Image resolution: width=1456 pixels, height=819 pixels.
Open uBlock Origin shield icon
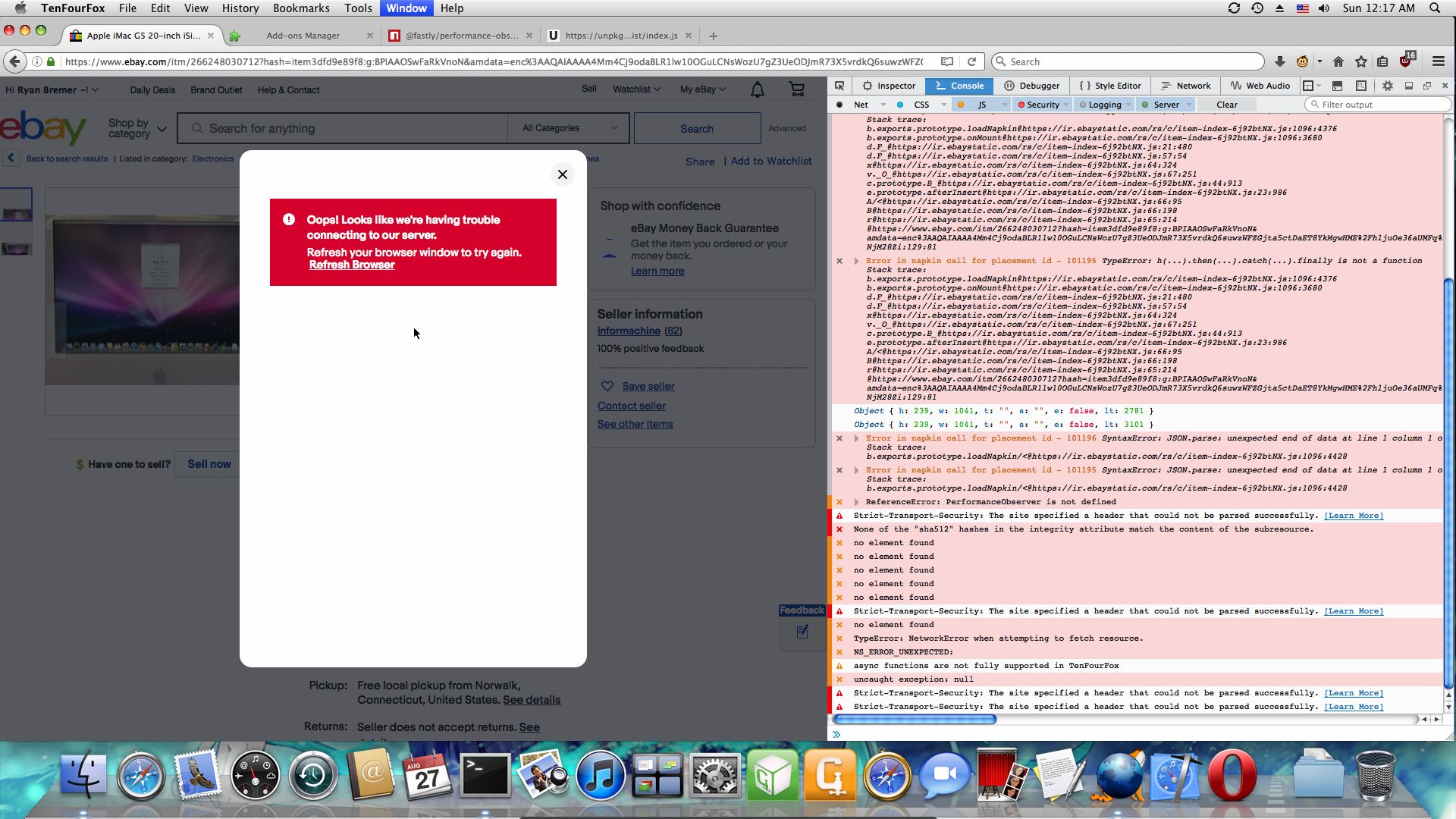pyautogui.click(x=1406, y=61)
